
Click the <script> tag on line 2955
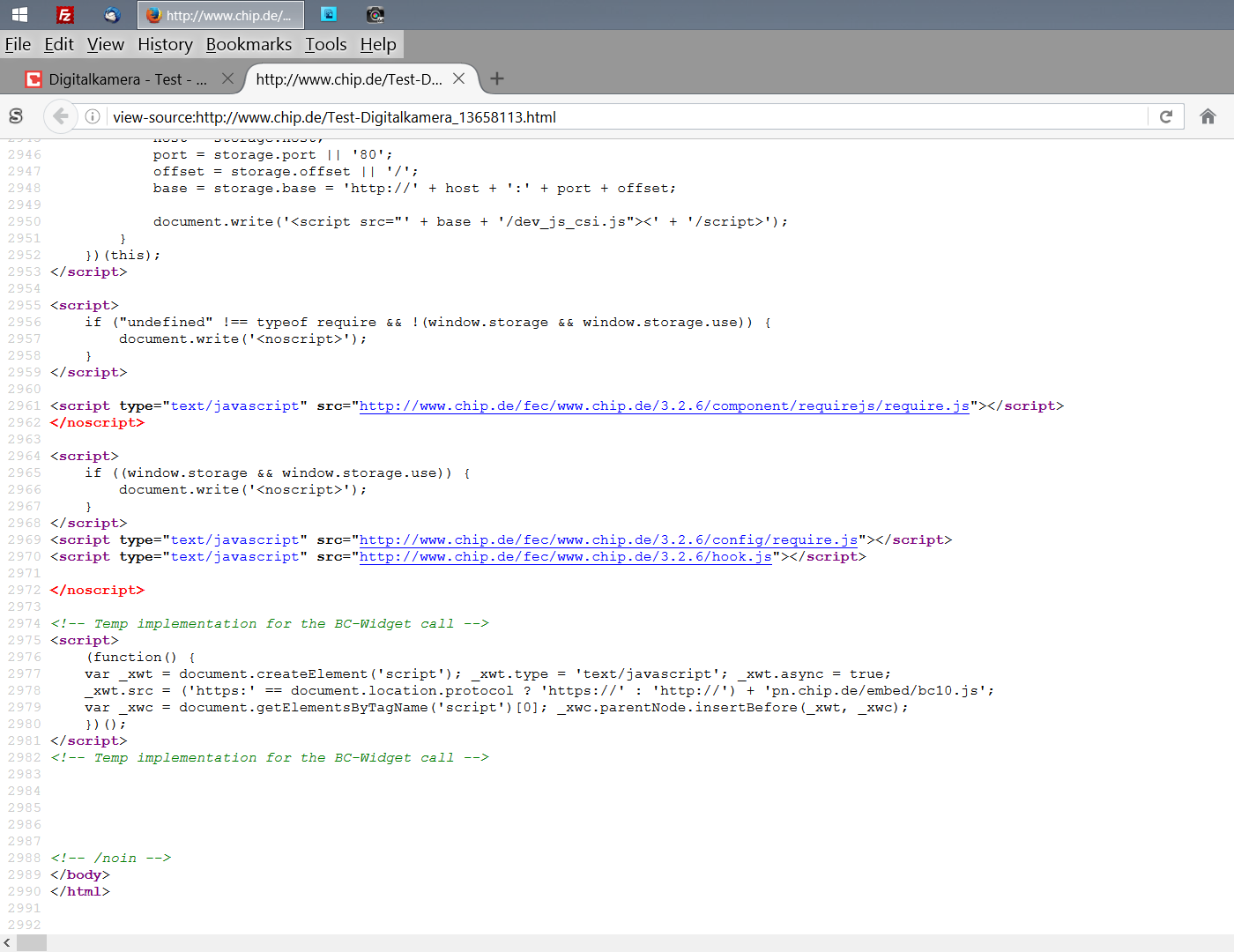click(85, 305)
